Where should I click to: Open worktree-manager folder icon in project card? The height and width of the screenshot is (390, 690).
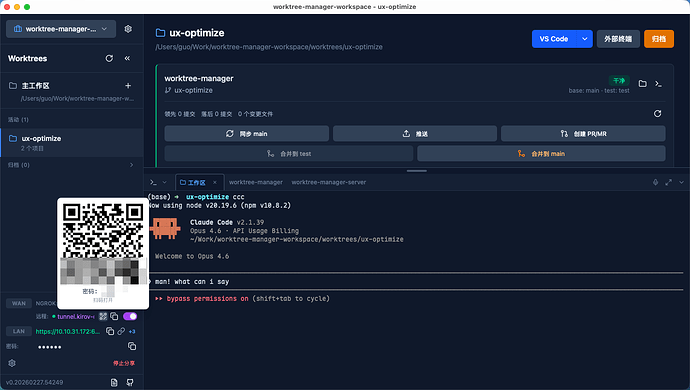coord(642,83)
